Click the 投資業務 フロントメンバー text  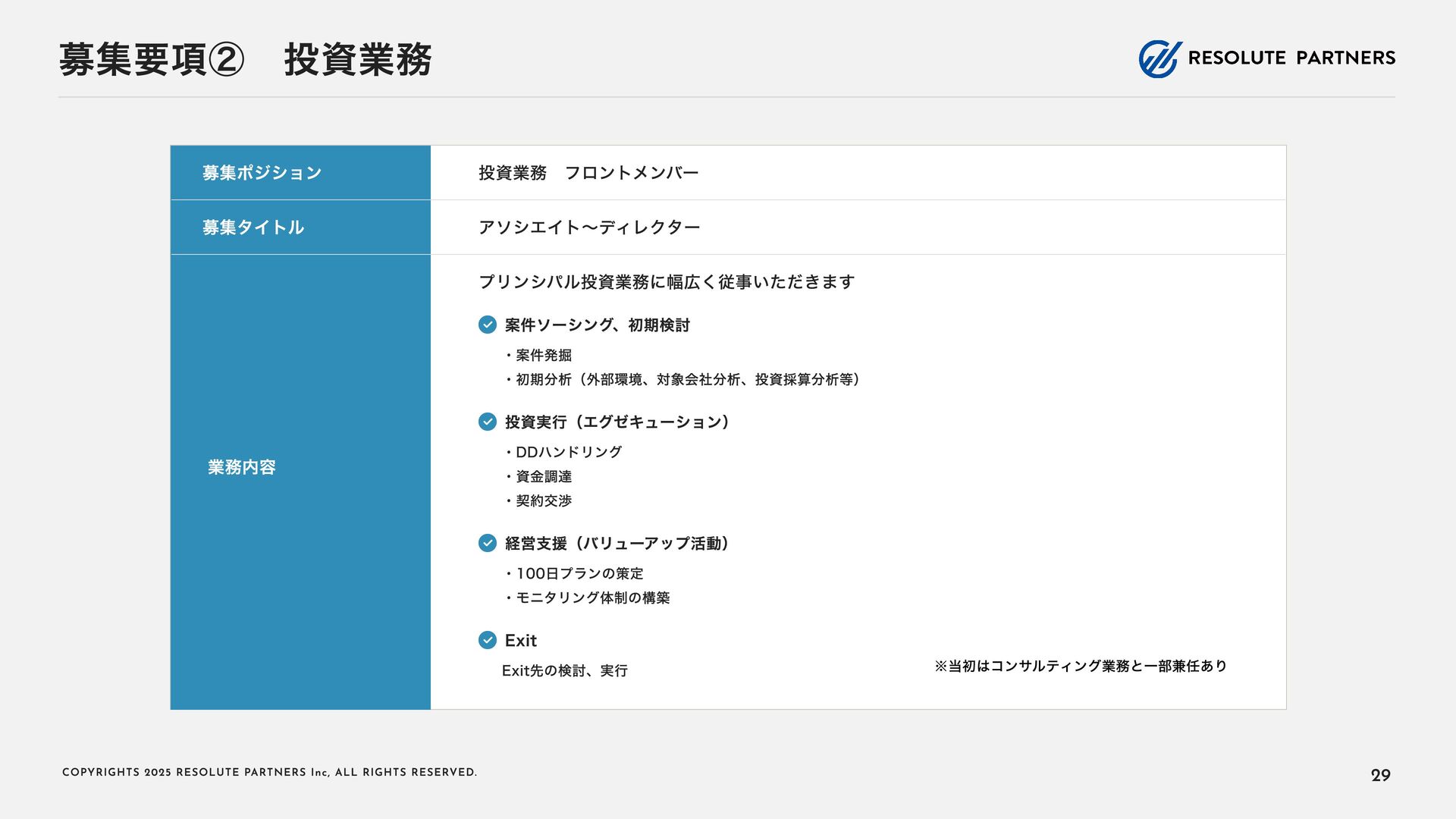[588, 173]
